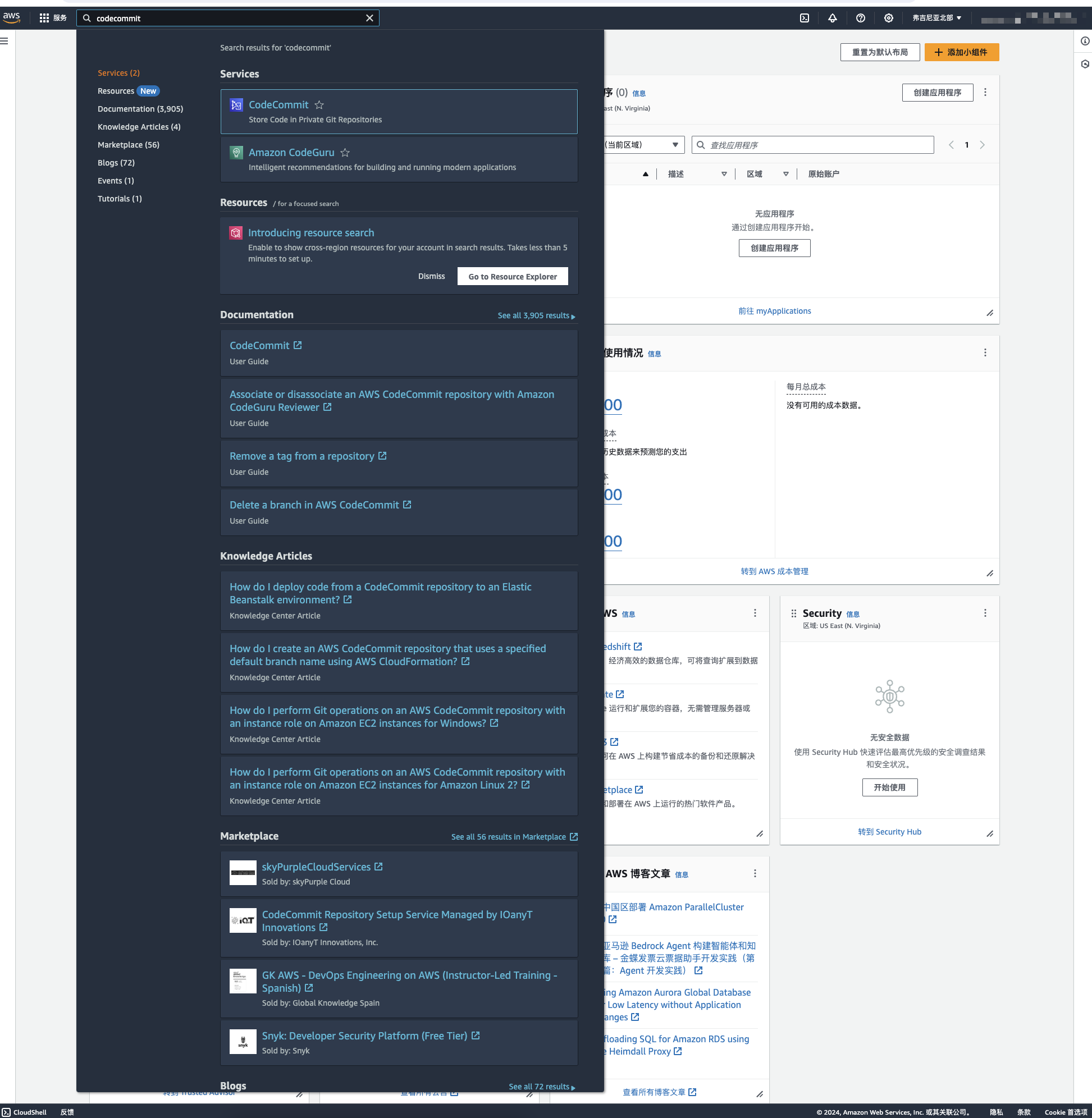Filter results by Marketplace (56)

point(129,144)
